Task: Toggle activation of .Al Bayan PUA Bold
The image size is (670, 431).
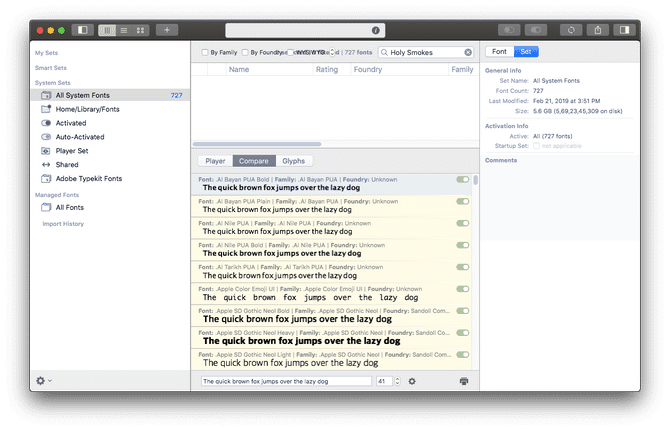Action: (463, 179)
